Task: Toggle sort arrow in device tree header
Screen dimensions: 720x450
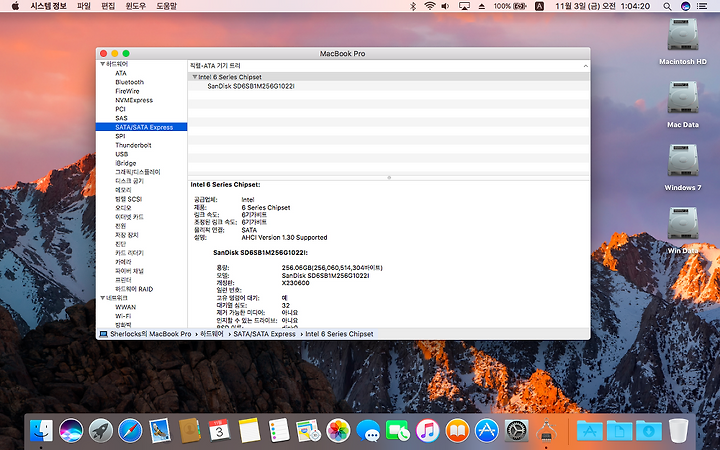Action: tap(585, 66)
